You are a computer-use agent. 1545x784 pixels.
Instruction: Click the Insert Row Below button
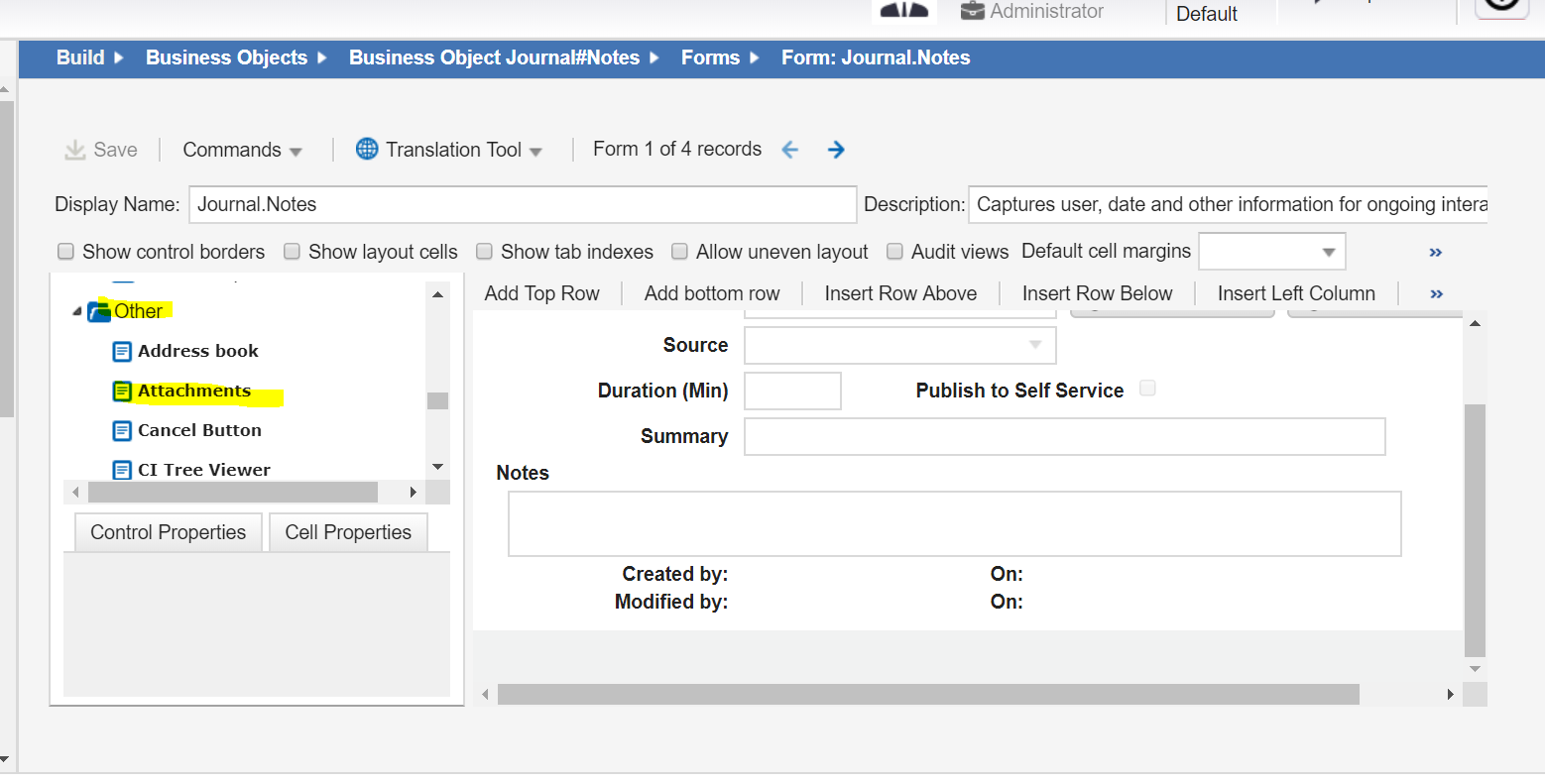click(1097, 292)
